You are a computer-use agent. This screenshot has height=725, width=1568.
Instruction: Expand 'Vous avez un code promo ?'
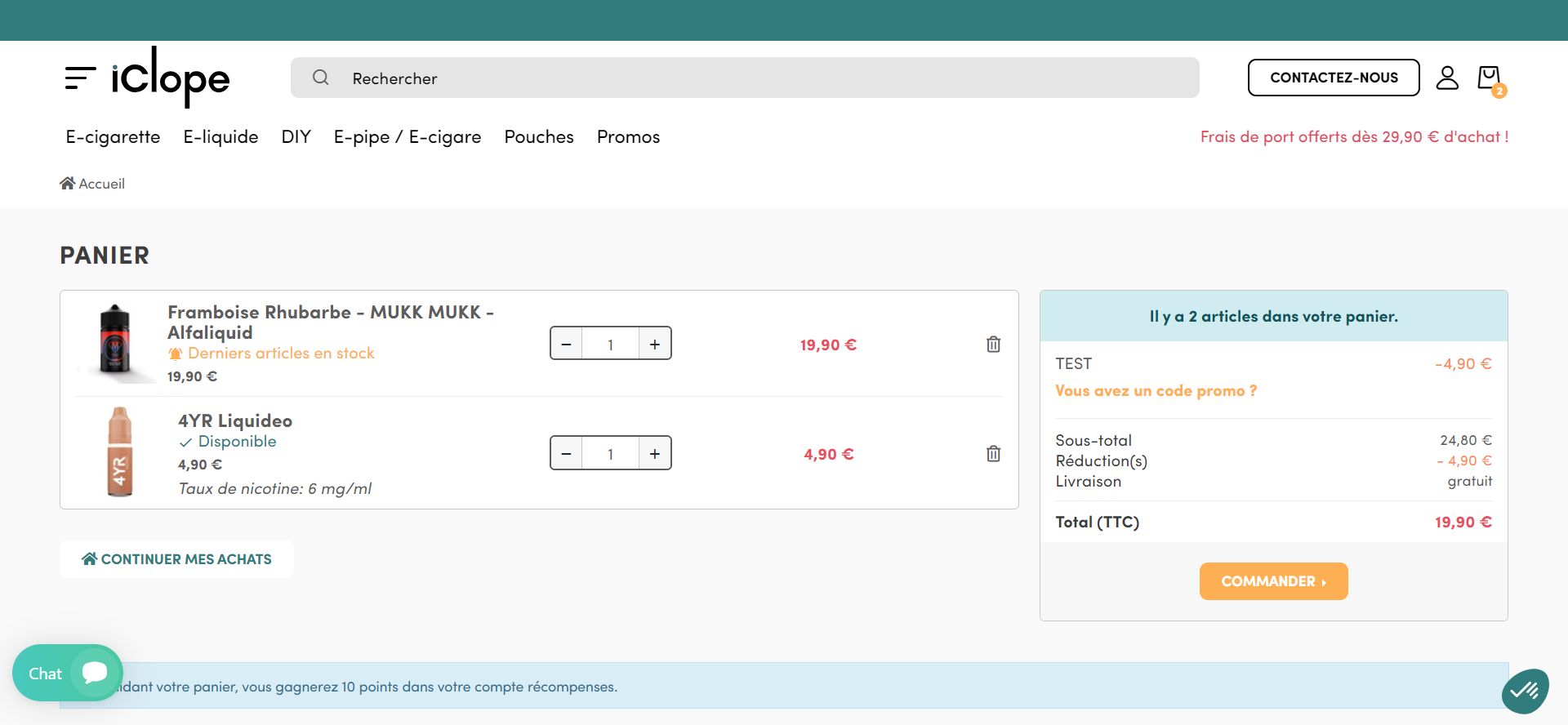pyautogui.click(x=1156, y=390)
